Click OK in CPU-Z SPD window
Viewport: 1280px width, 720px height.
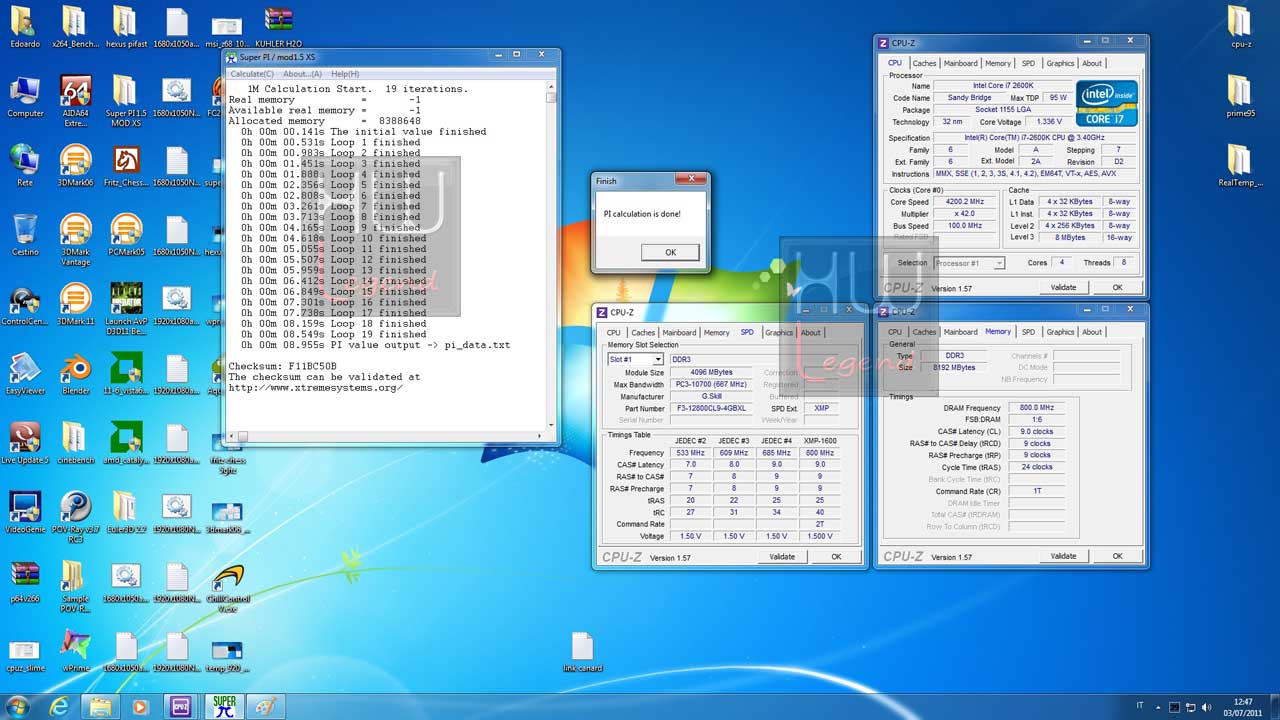click(836, 557)
